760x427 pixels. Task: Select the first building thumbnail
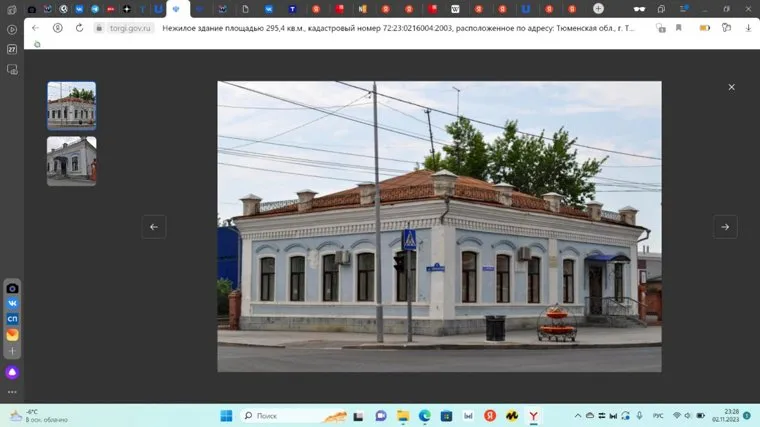pos(72,106)
